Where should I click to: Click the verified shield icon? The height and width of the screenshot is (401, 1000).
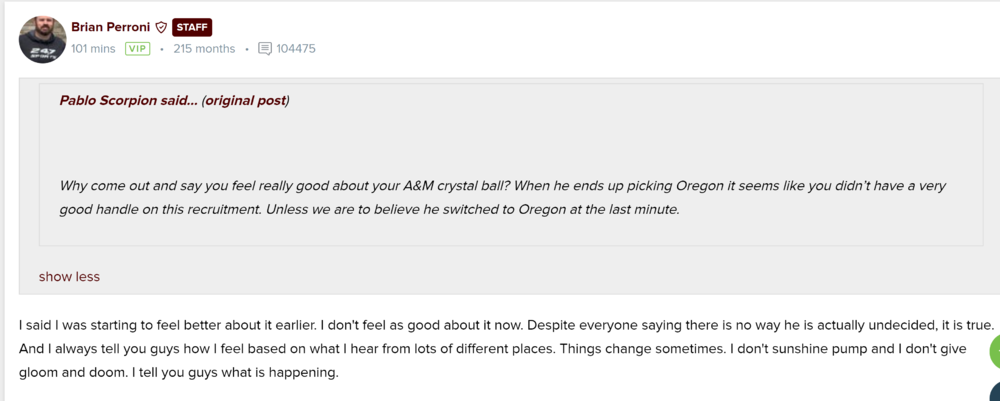(161, 28)
